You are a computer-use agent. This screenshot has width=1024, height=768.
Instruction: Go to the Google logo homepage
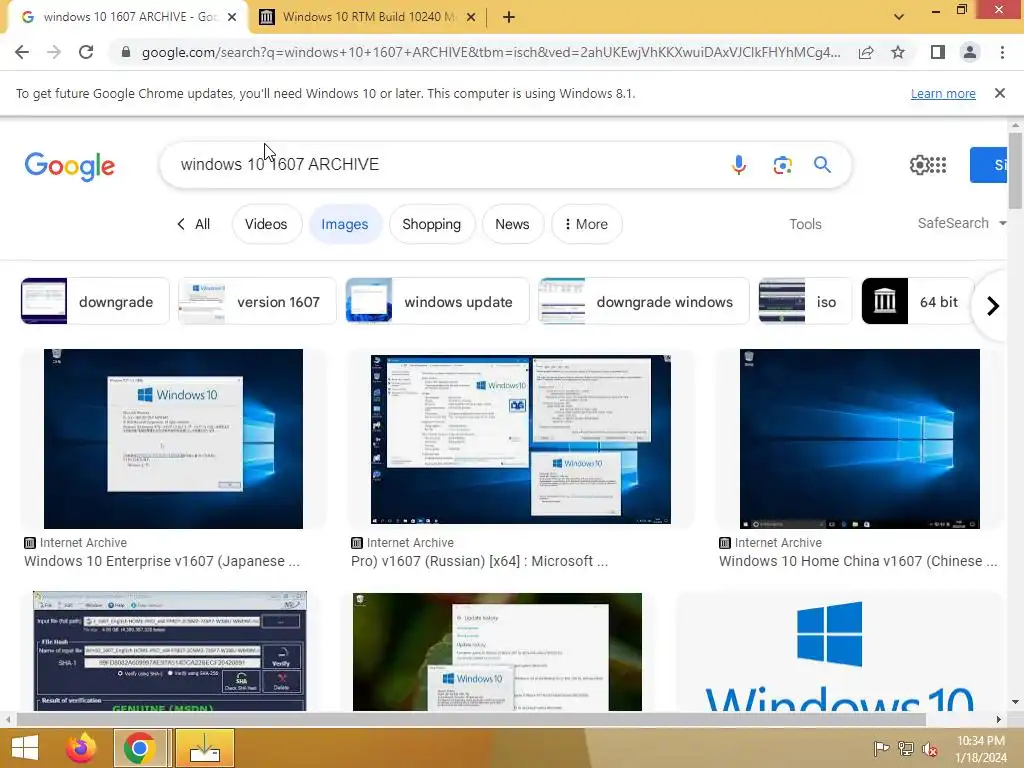(x=69, y=166)
